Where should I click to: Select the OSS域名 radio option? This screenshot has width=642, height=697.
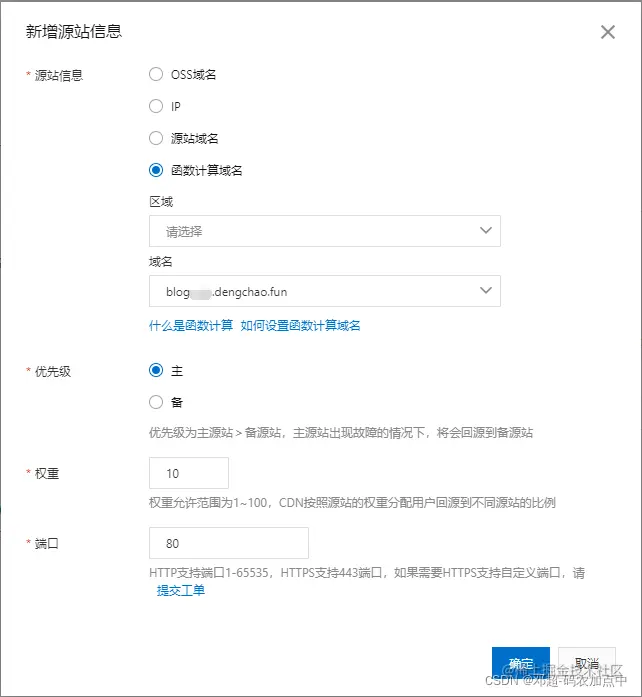point(156,74)
